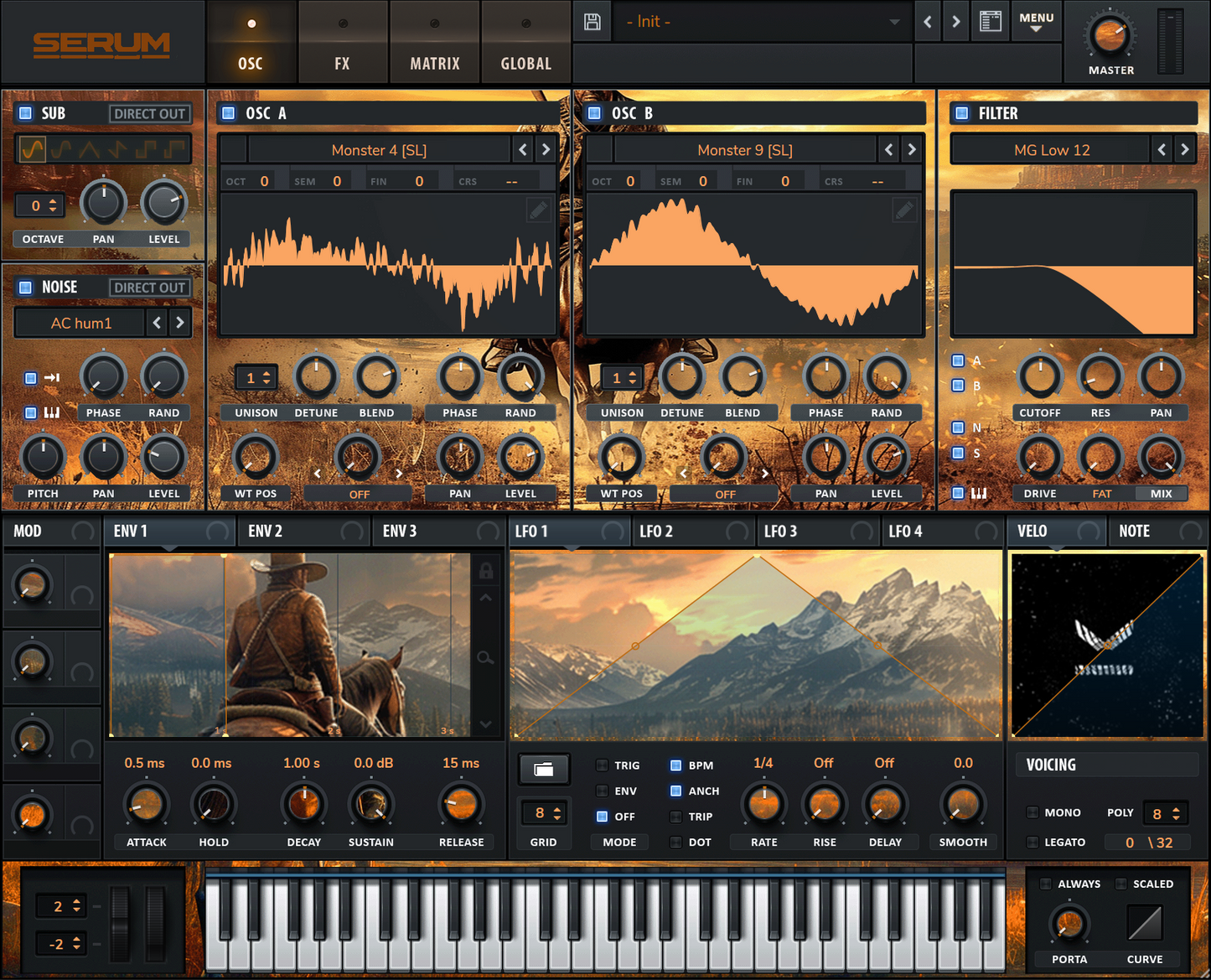This screenshot has width=1211, height=980.
Task: Toggle the FILTER enable switch
Action: pos(962,113)
